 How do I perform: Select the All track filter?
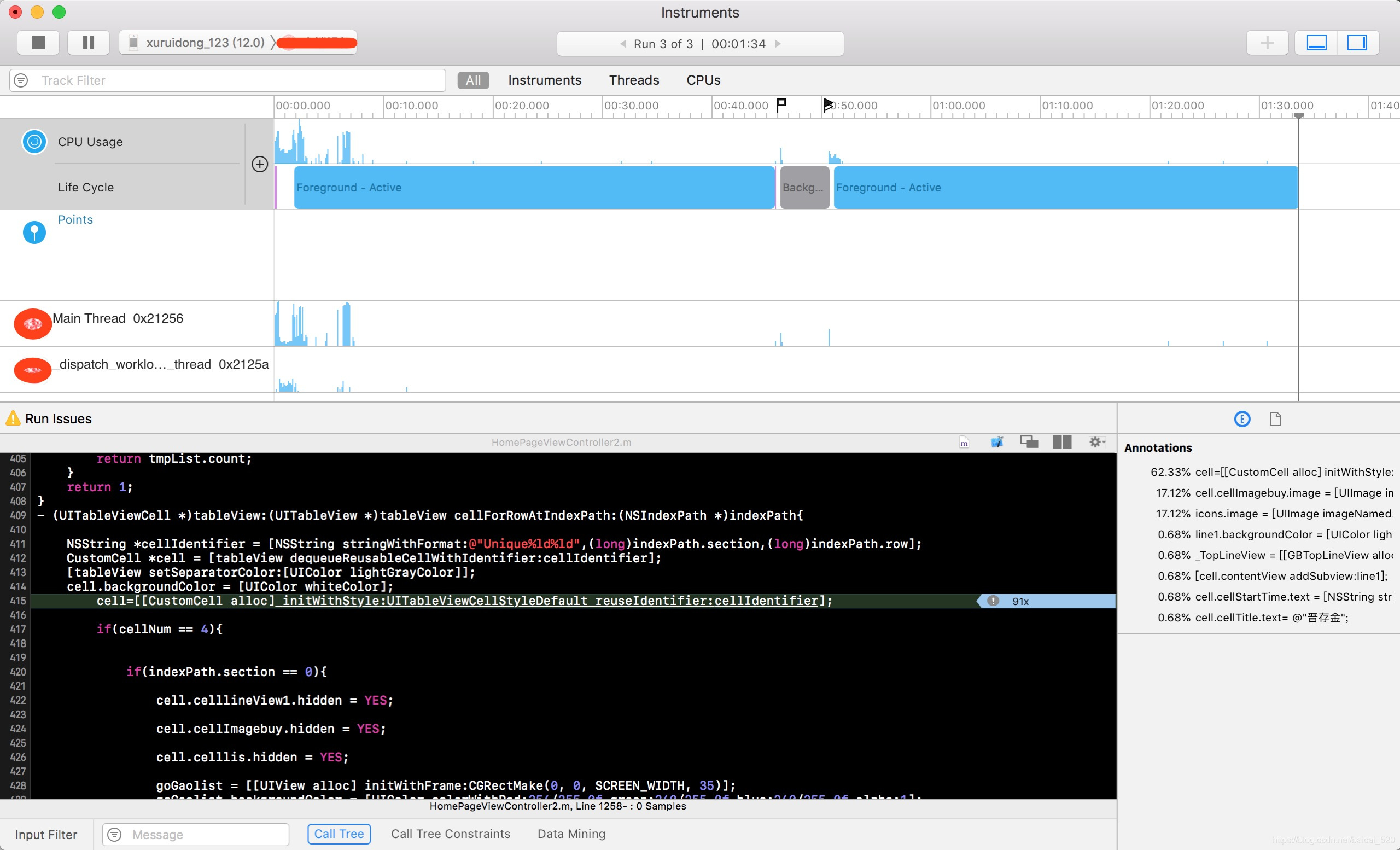(x=472, y=81)
